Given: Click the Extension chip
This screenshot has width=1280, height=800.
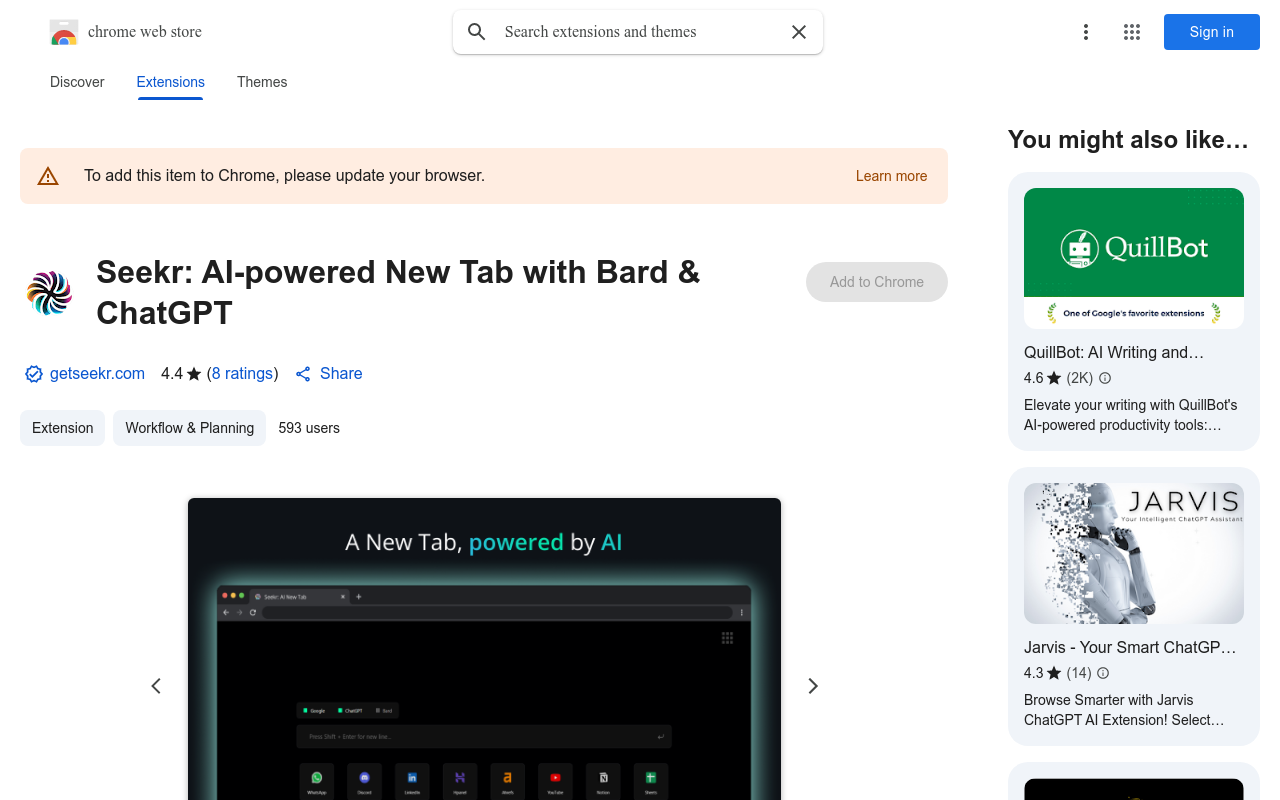Looking at the screenshot, I should click(x=62, y=428).
